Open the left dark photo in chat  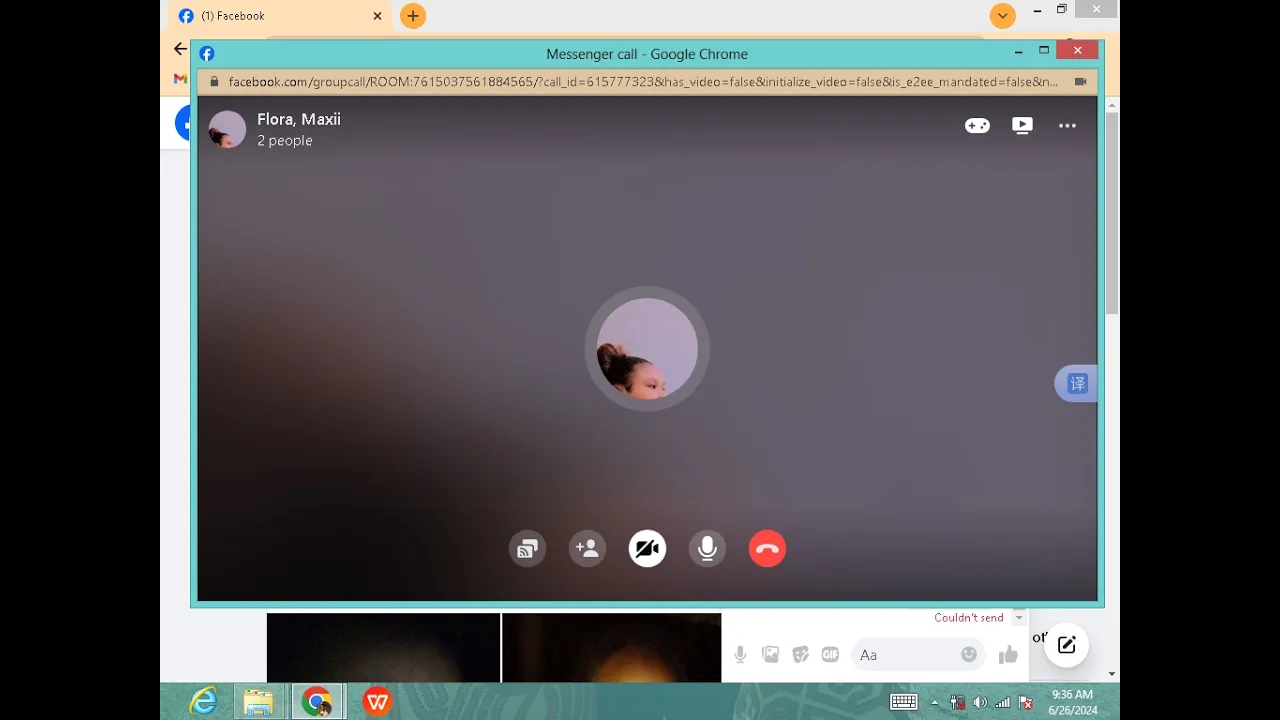click(x=383, y=648)
